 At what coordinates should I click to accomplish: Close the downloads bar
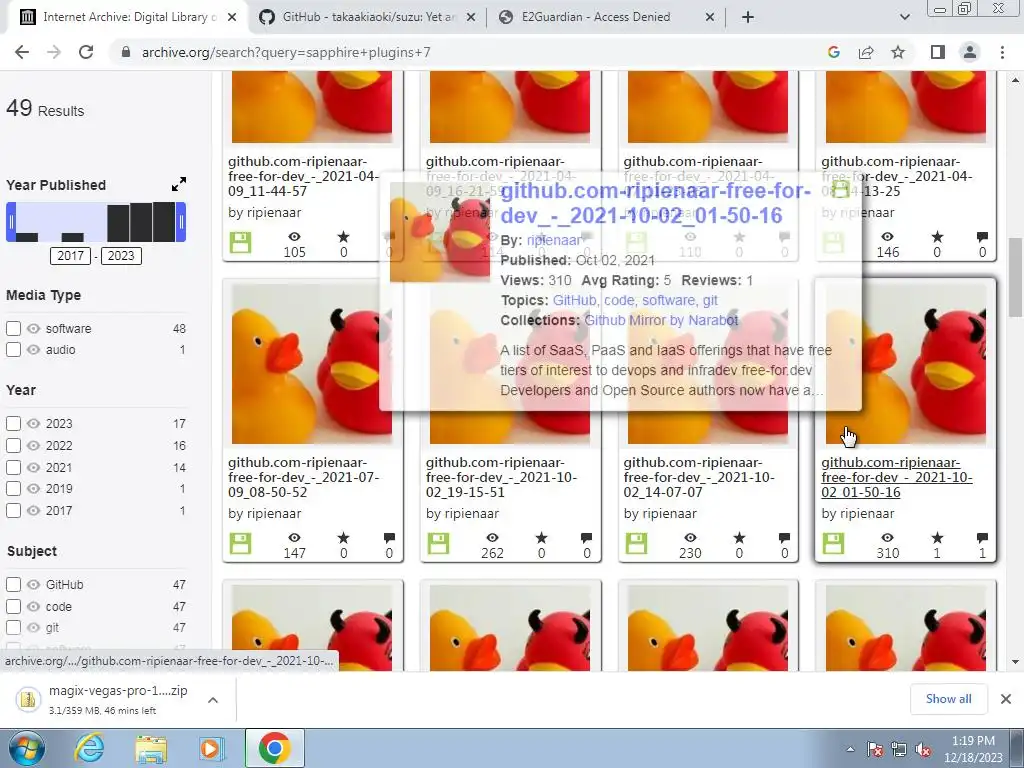(1006, 699)
